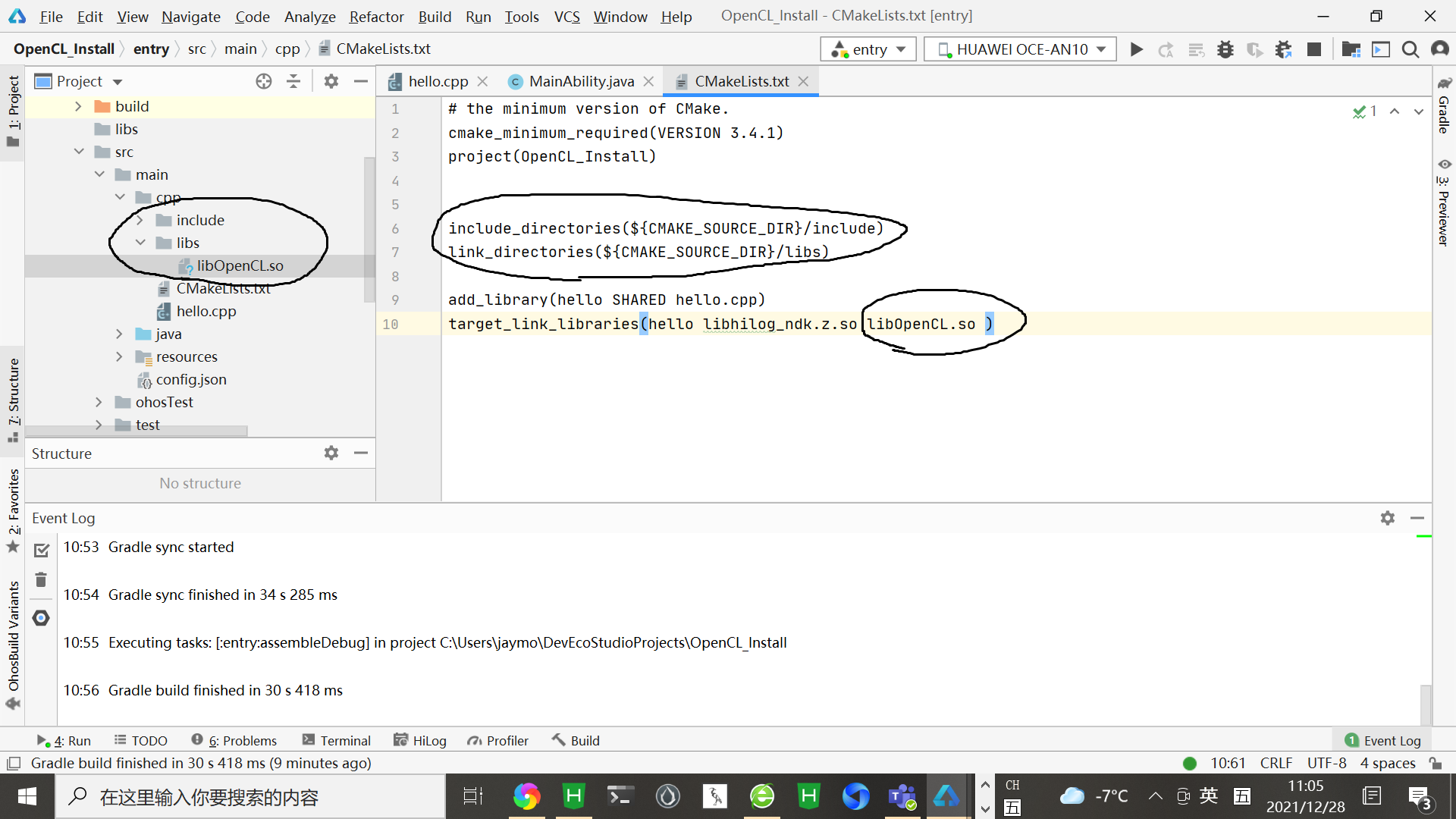Switch to the hello.cpp tab
1456x819 pixels.
click(x=437, y=81)
